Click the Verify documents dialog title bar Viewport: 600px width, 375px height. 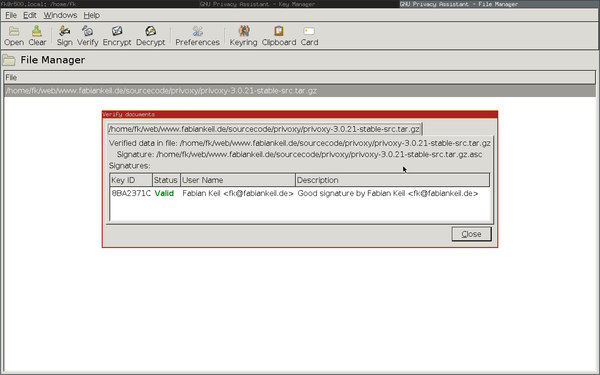pos(300,114)
